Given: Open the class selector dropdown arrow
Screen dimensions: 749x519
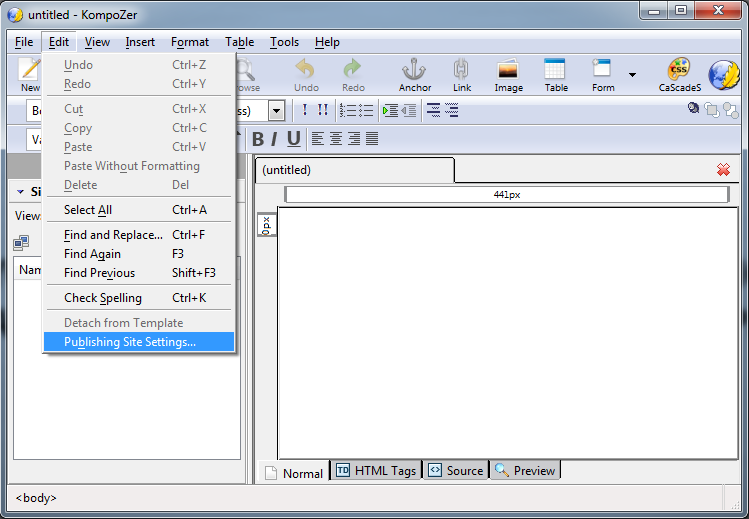Looking at the screenshot, I should [276, 111].
